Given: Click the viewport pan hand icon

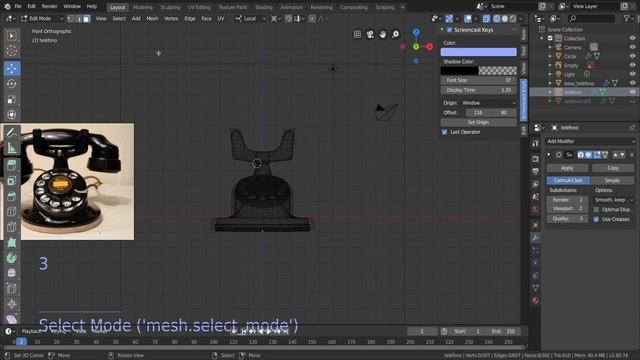Looking at the screenshot, I should click(x=382, y=34).
